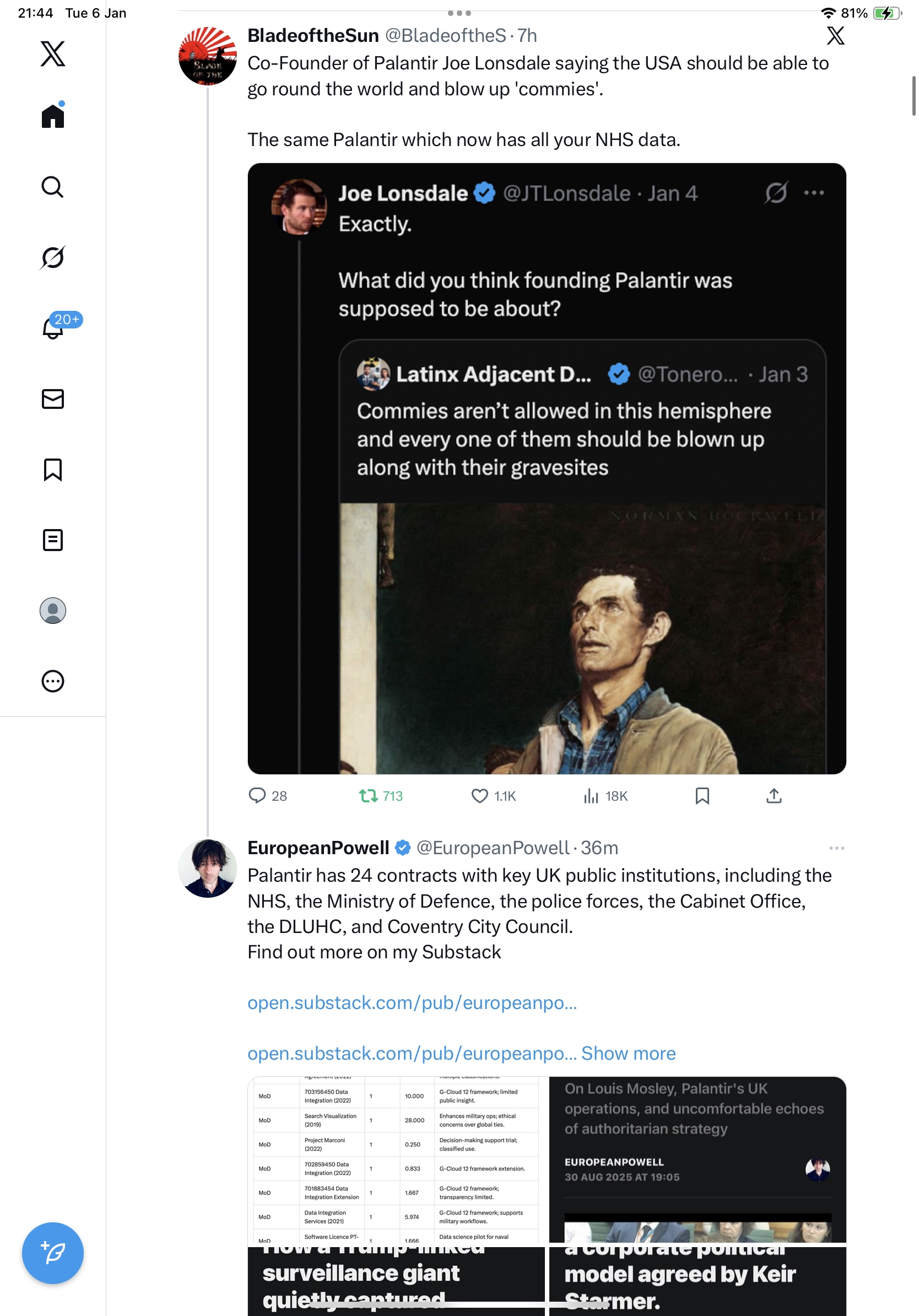
Task: Open Messages envelope icon
Action: click(x=53, y=399)
